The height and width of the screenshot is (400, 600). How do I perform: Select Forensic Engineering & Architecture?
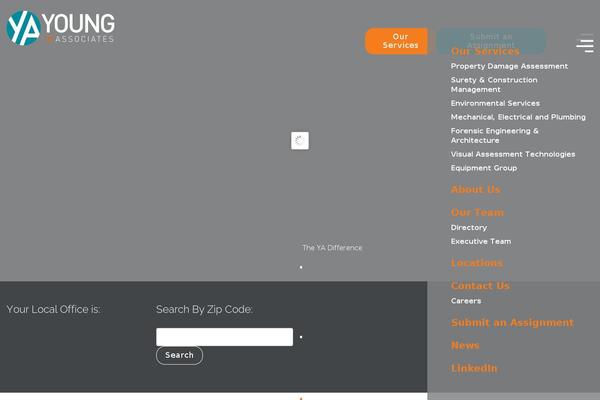tap(494, 136)
